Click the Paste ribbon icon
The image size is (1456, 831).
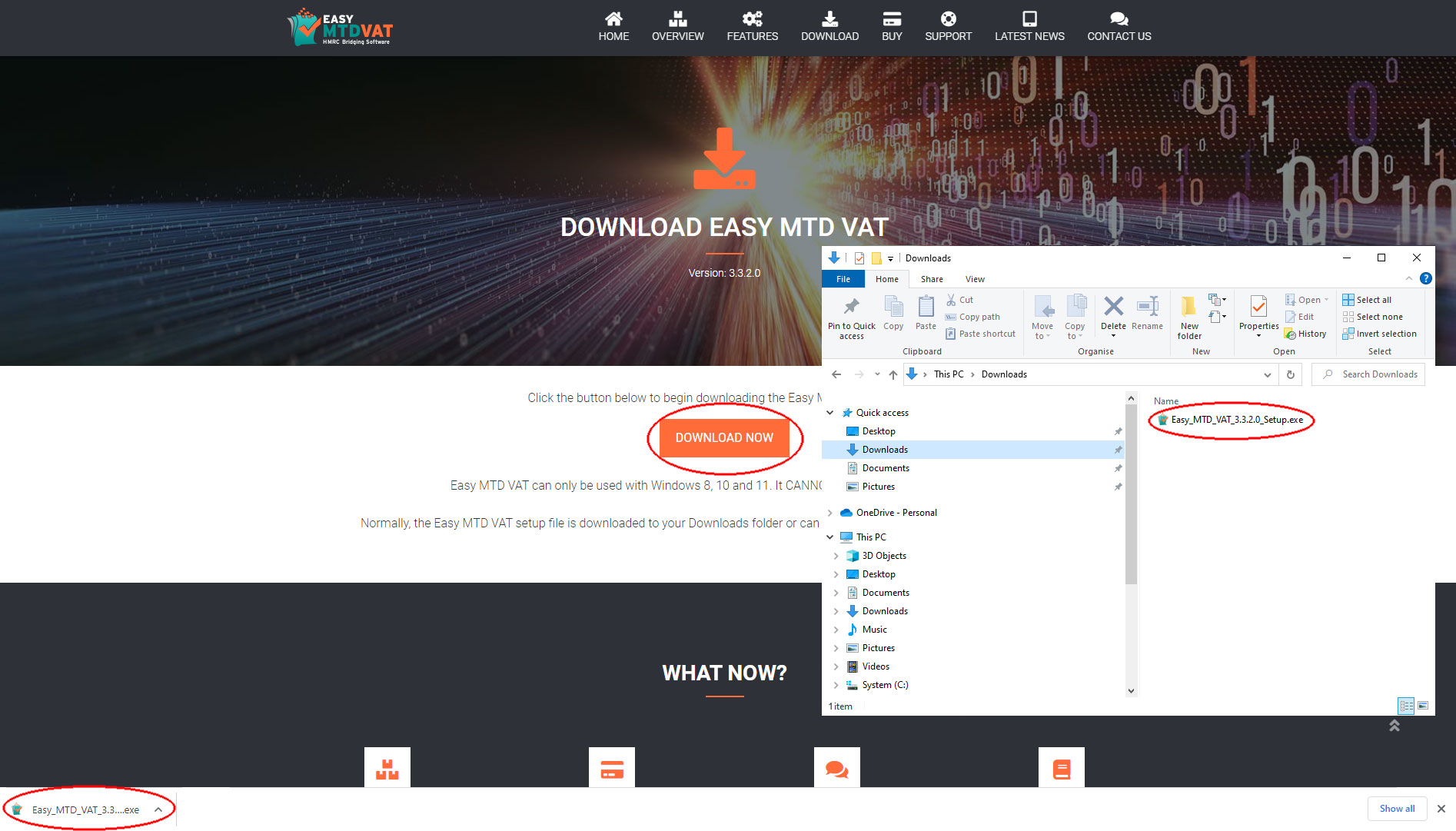[x=926, y=313]
